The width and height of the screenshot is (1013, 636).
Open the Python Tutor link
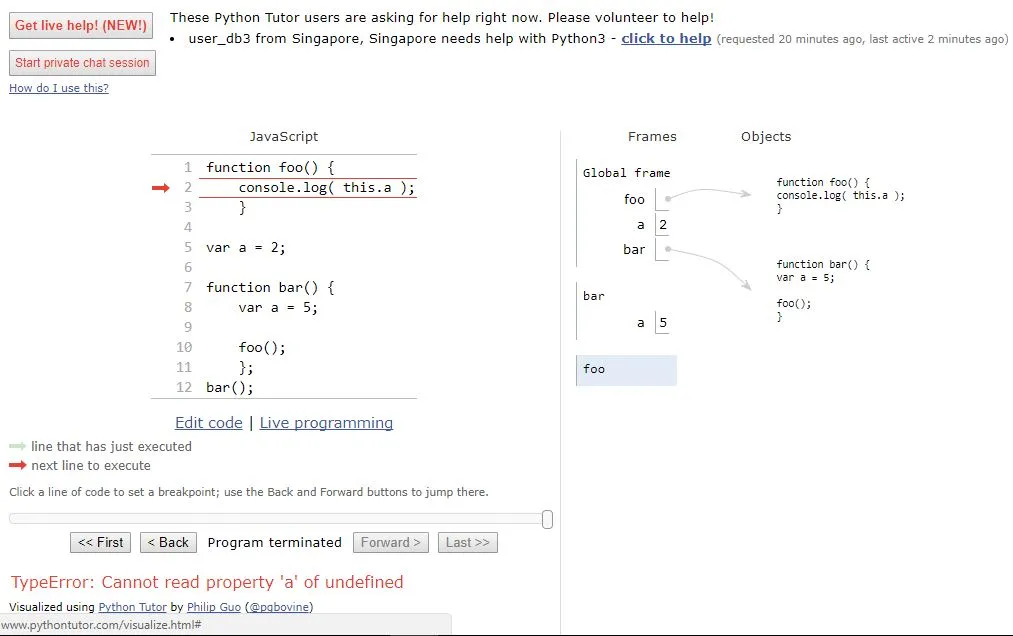click(x=132, y=607)
